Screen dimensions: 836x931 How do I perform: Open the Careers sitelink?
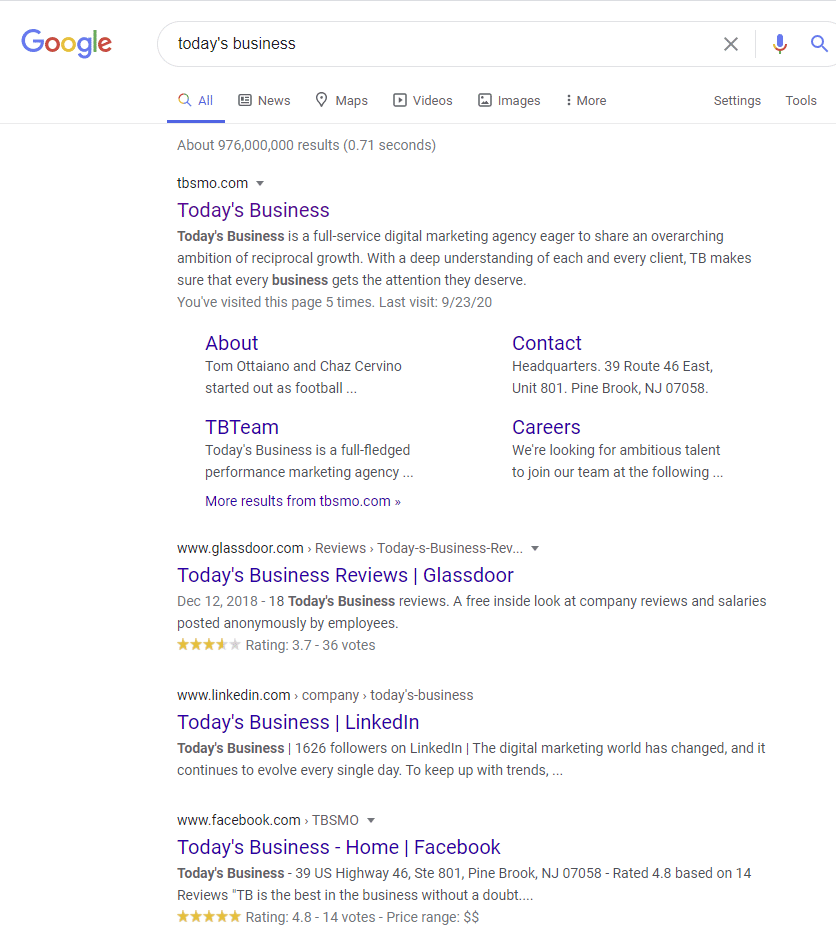tap(546, 428)
